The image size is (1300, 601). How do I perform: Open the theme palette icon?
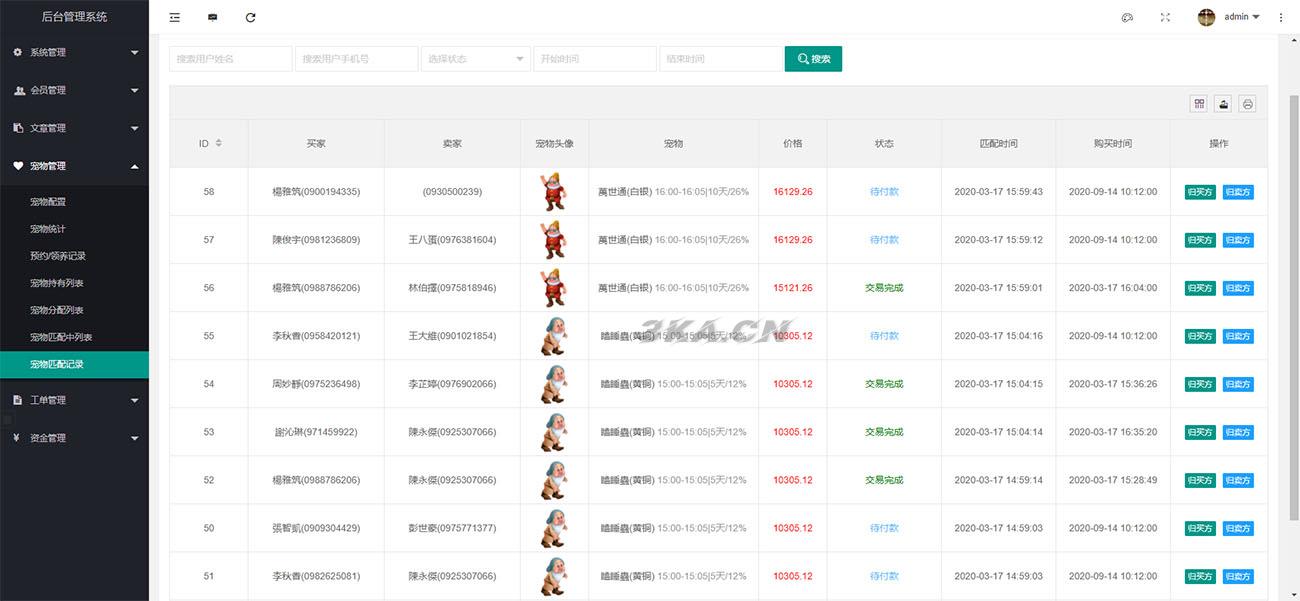[1127, 17]
